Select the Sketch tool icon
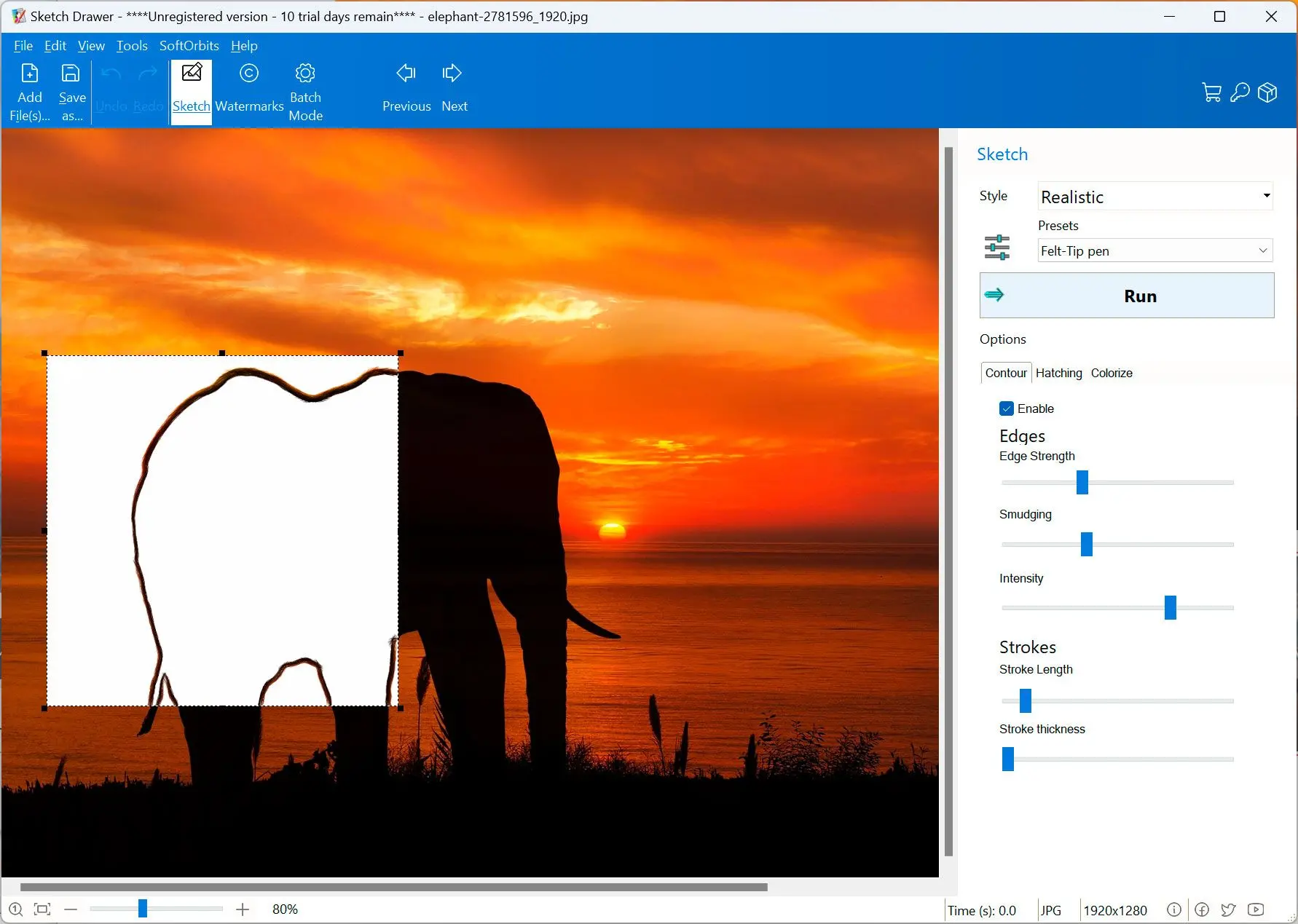This screenshot has width=1298, height=924. [192, 72]
